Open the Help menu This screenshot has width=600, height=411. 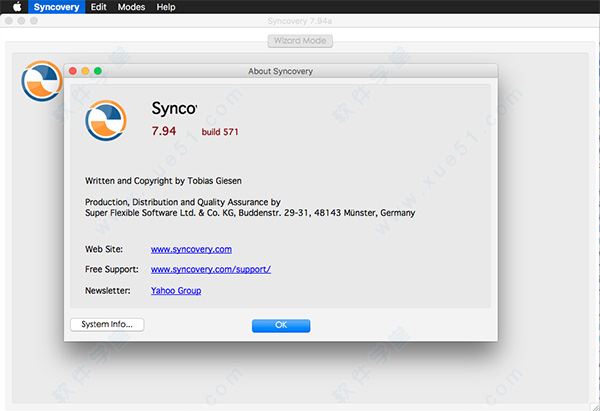click(166, 7)
